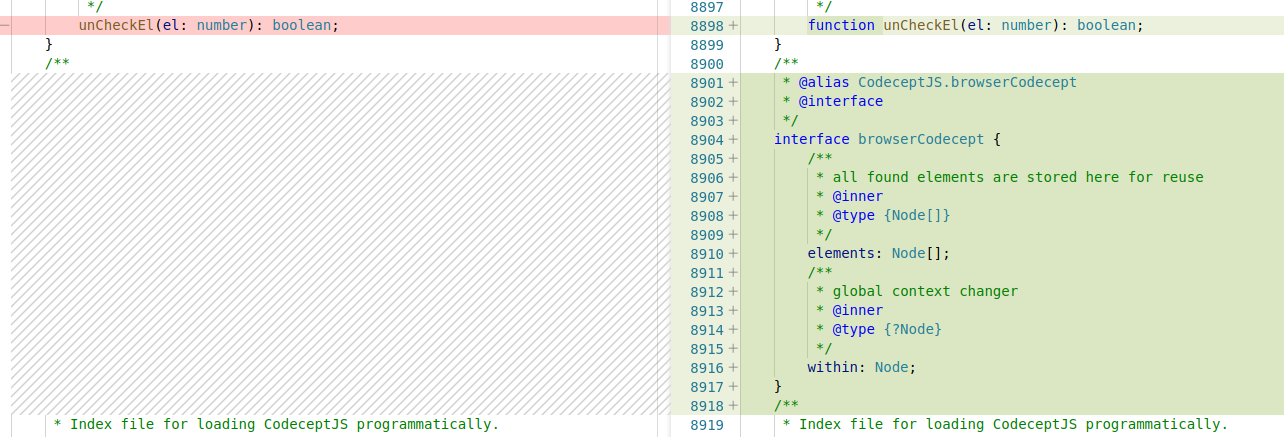The image size is (1284, 437).
Task: Select line number 8898
Action: 706,25
